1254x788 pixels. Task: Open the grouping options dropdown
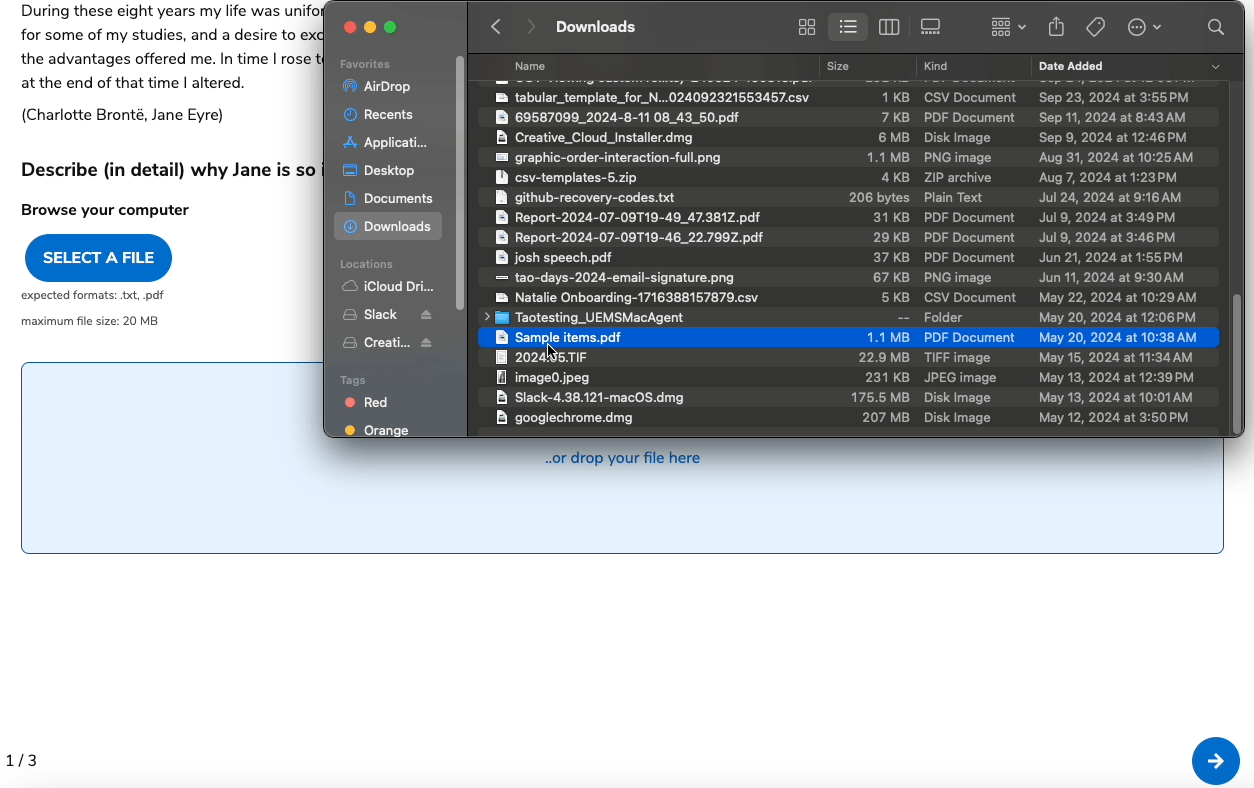[x=1006, y=27]
